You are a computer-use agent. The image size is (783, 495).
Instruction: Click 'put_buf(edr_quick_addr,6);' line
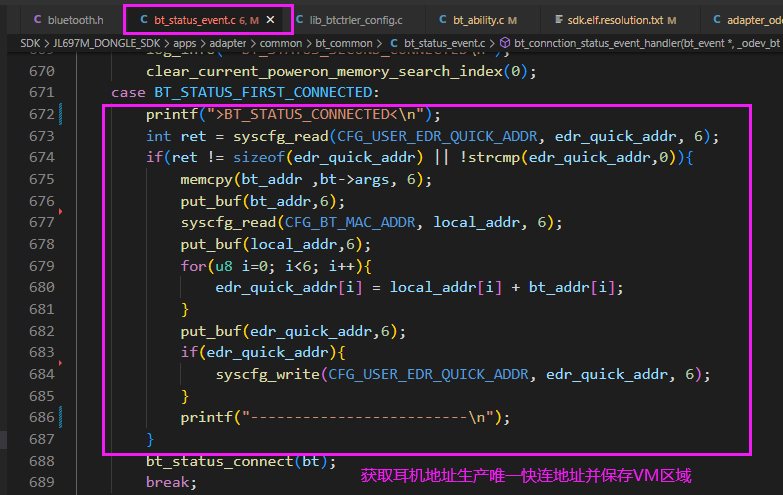click(x=293, y=331)
